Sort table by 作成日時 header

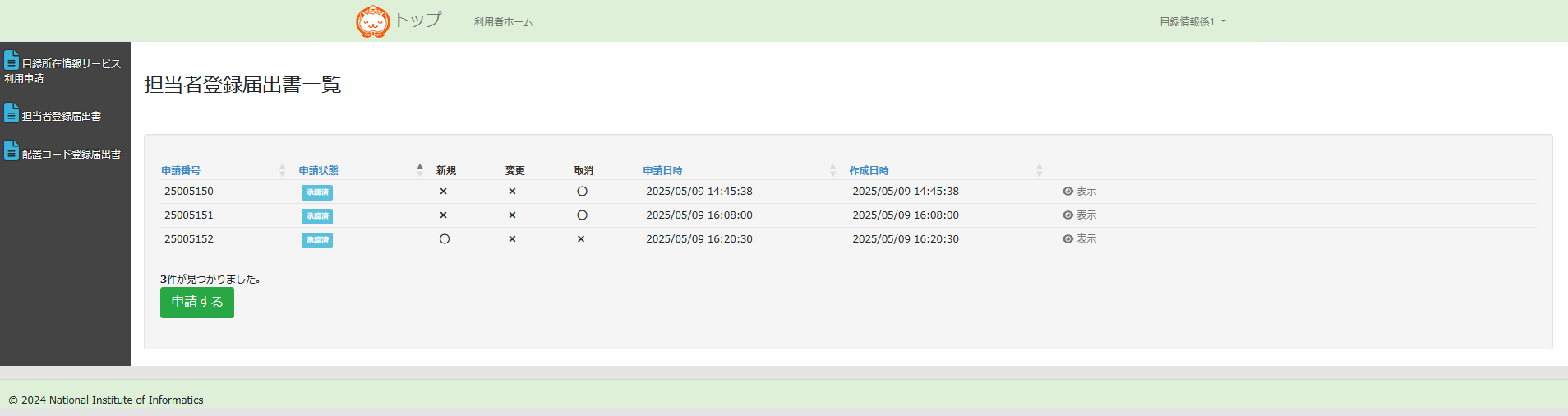(x=869, y=170)
